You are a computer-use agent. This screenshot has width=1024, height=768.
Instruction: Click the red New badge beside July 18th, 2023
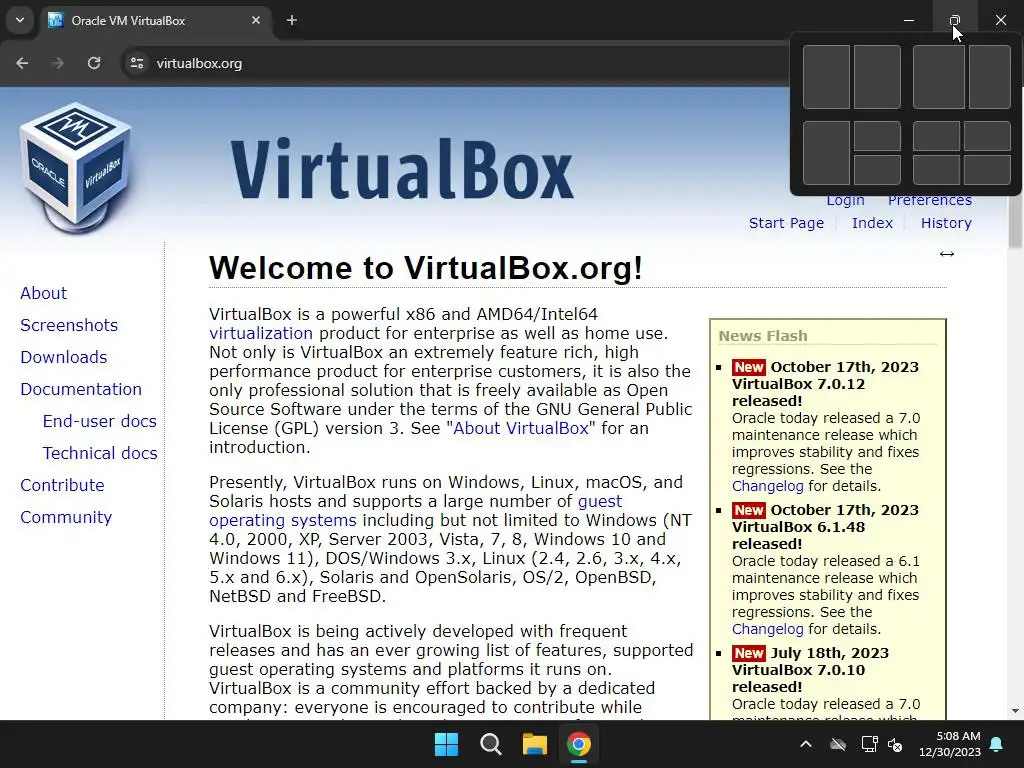coord(748,653)
